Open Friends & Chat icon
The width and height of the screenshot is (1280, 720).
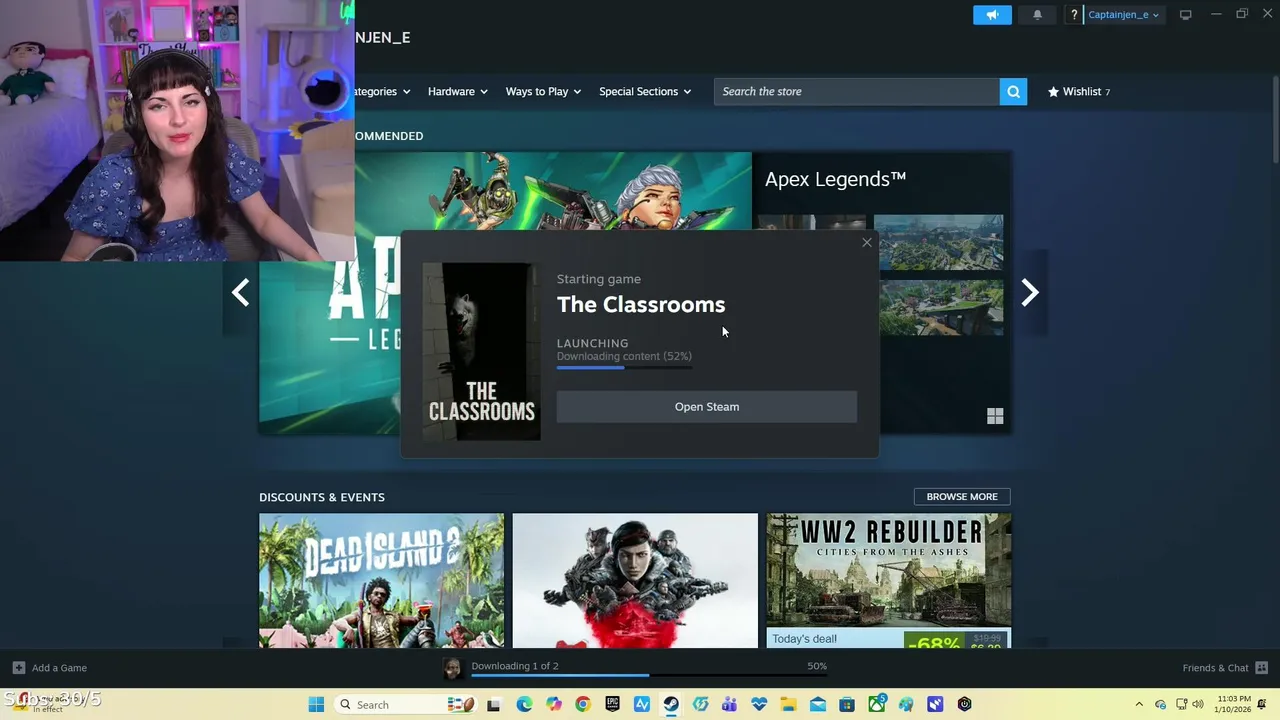1262,667
